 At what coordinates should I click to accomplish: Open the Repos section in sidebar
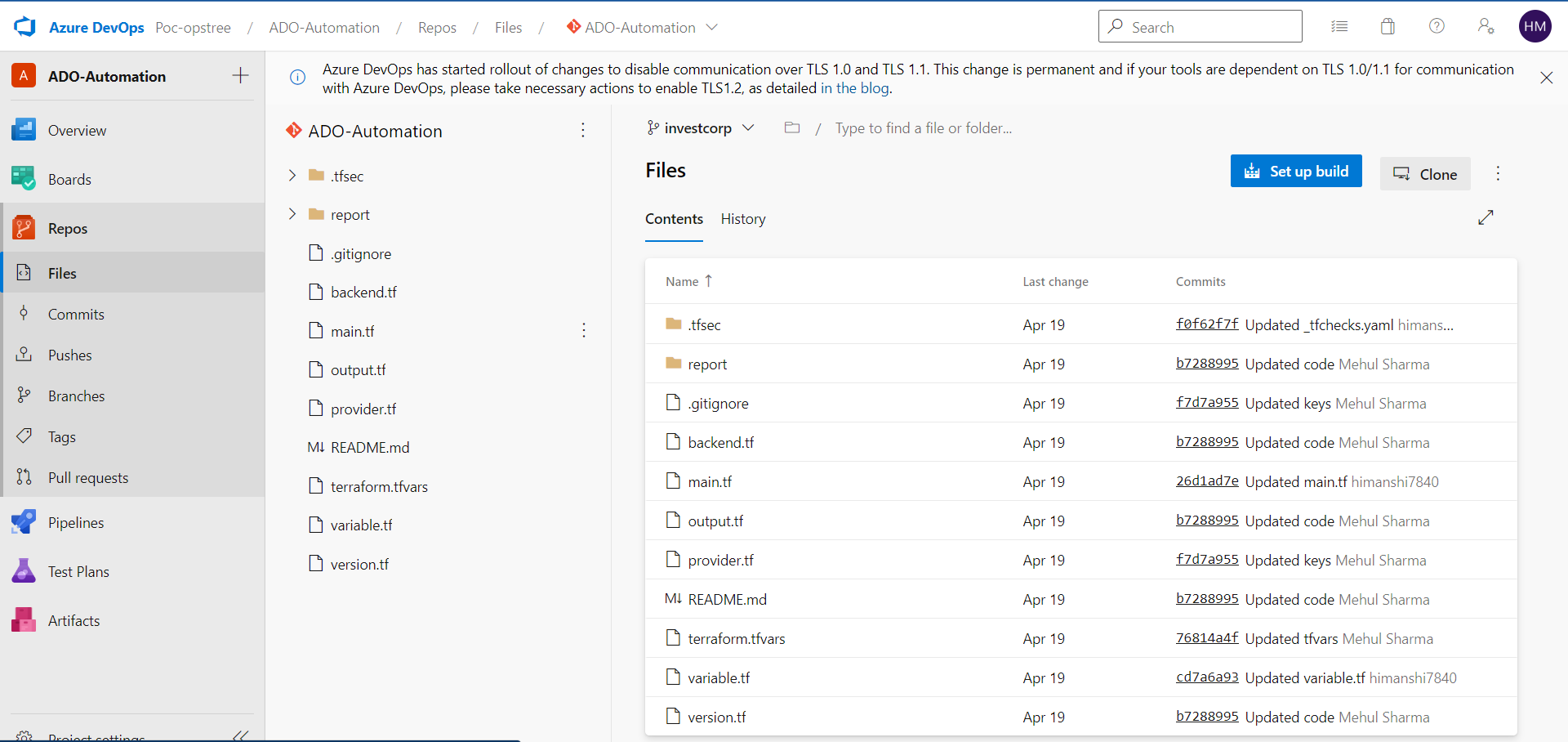click(x=132, y=228)
